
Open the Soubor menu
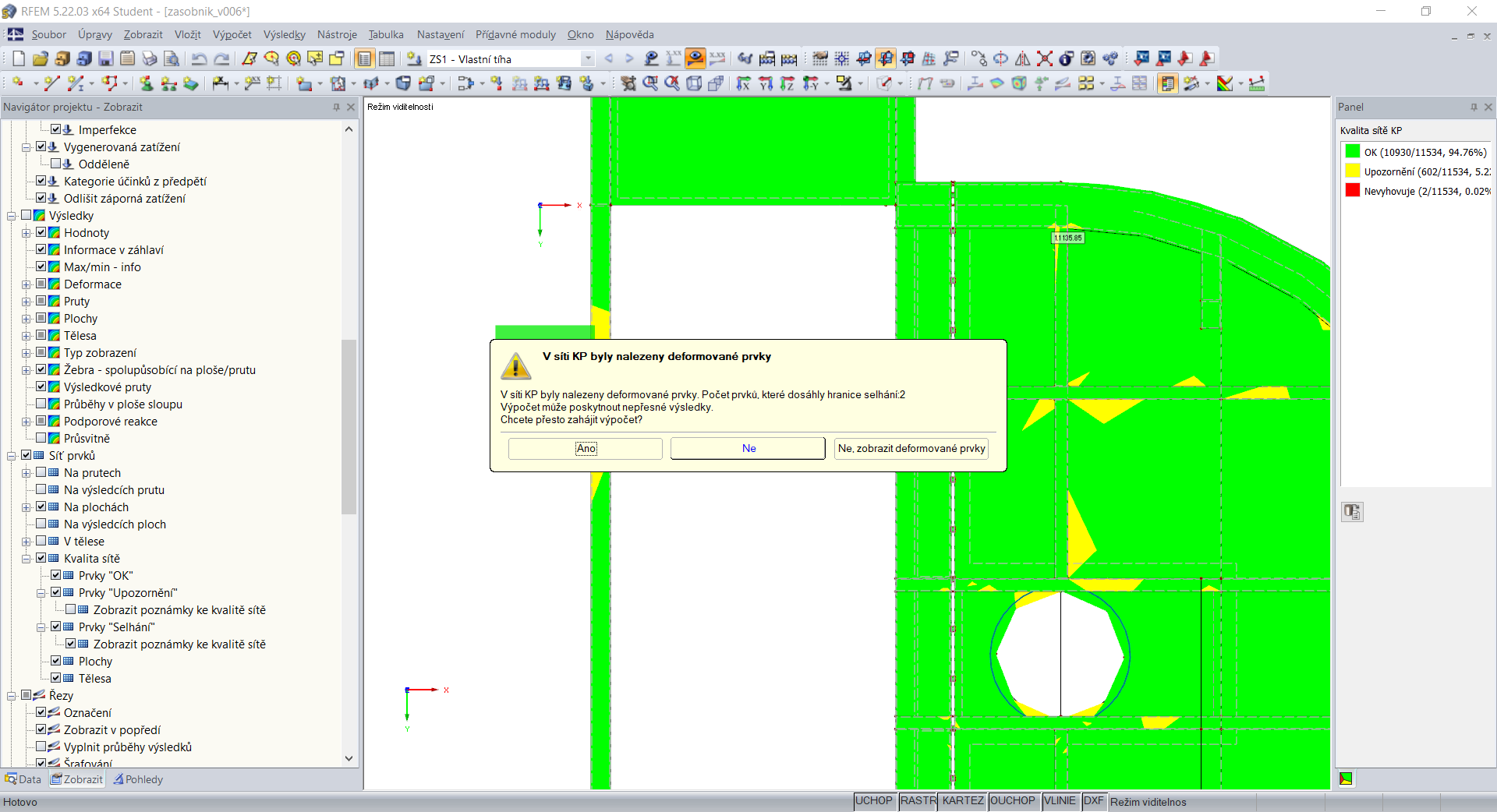49,35
